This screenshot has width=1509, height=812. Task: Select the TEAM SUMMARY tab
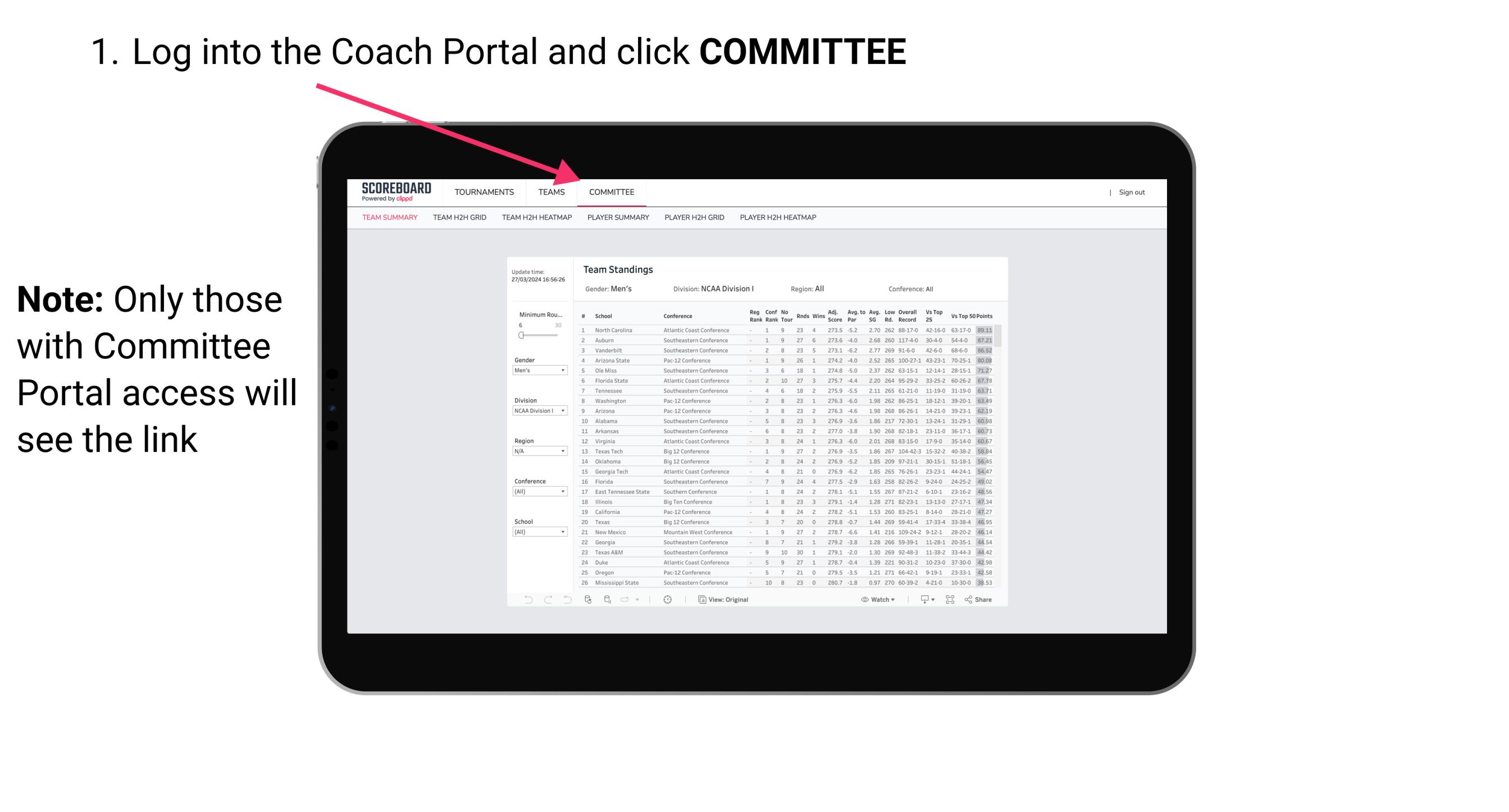[x=391, y=218]
